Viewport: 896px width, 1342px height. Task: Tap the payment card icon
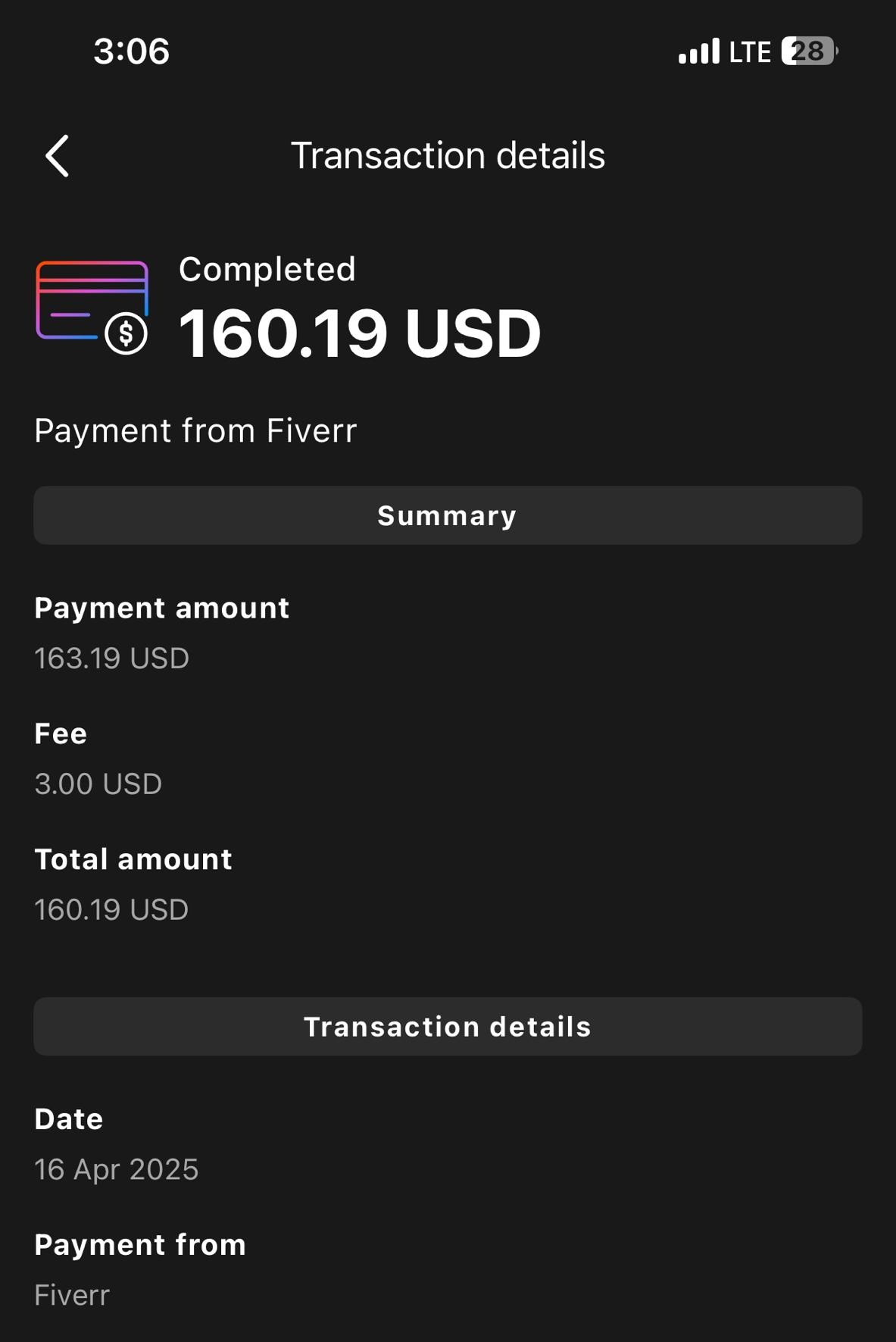[x=92, y=306]
